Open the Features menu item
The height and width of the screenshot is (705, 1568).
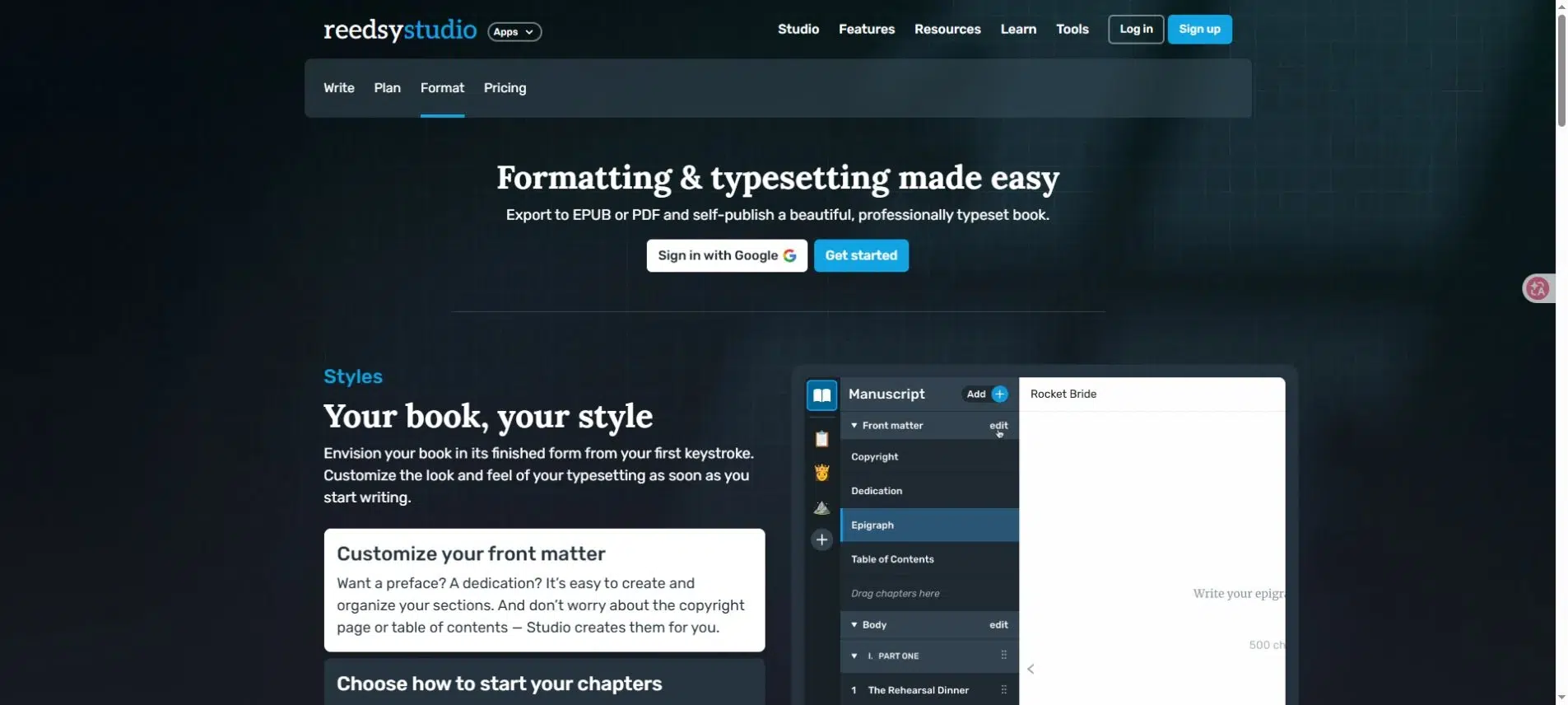pyautogui.click(x=867, y=29)
